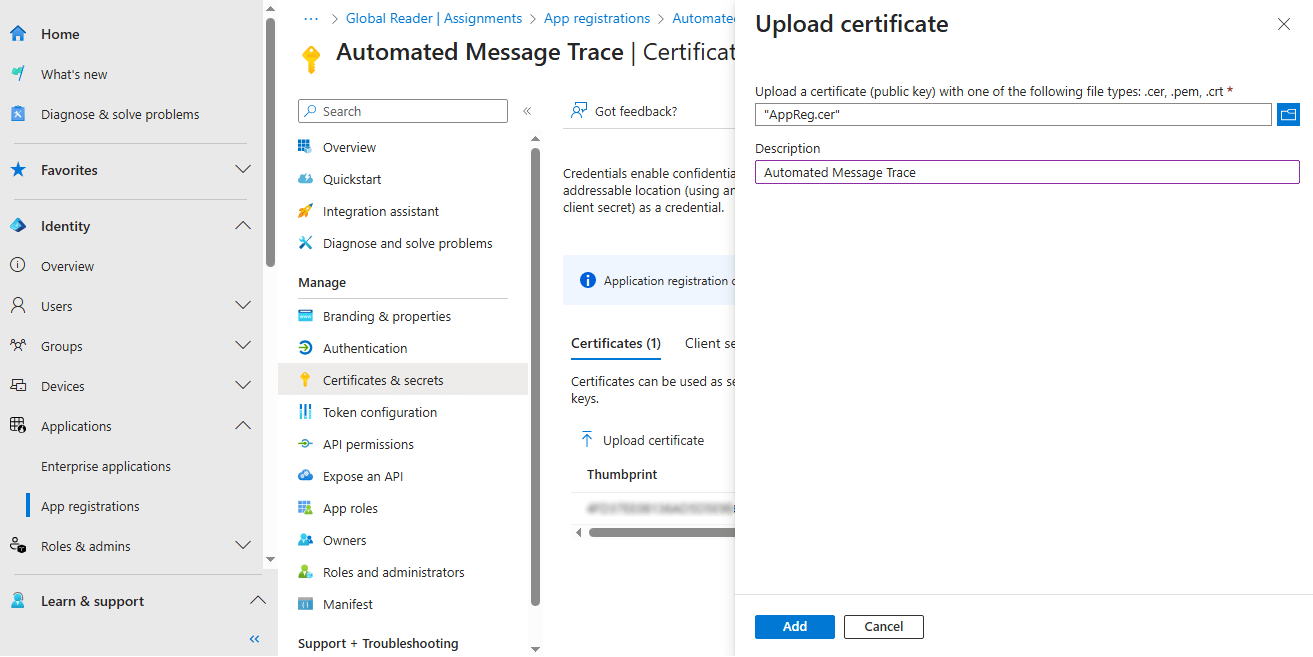This screenshot has width=1313, height=657.
Task: Collapse the Learn & support chevron
Action: [257, 601]
